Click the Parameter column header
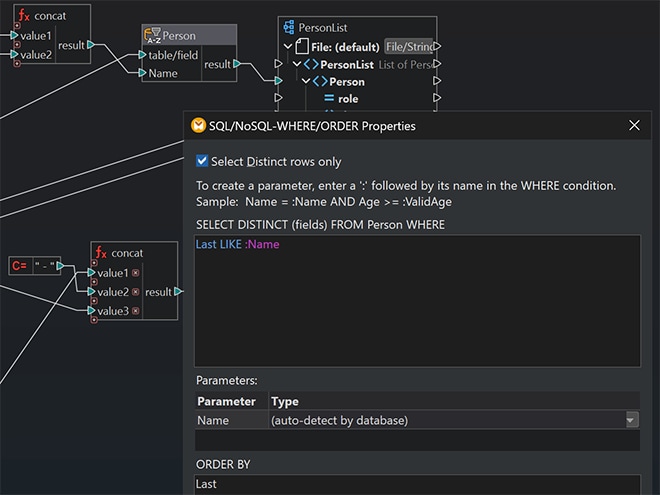660x495 pixels. click(232, 401)
